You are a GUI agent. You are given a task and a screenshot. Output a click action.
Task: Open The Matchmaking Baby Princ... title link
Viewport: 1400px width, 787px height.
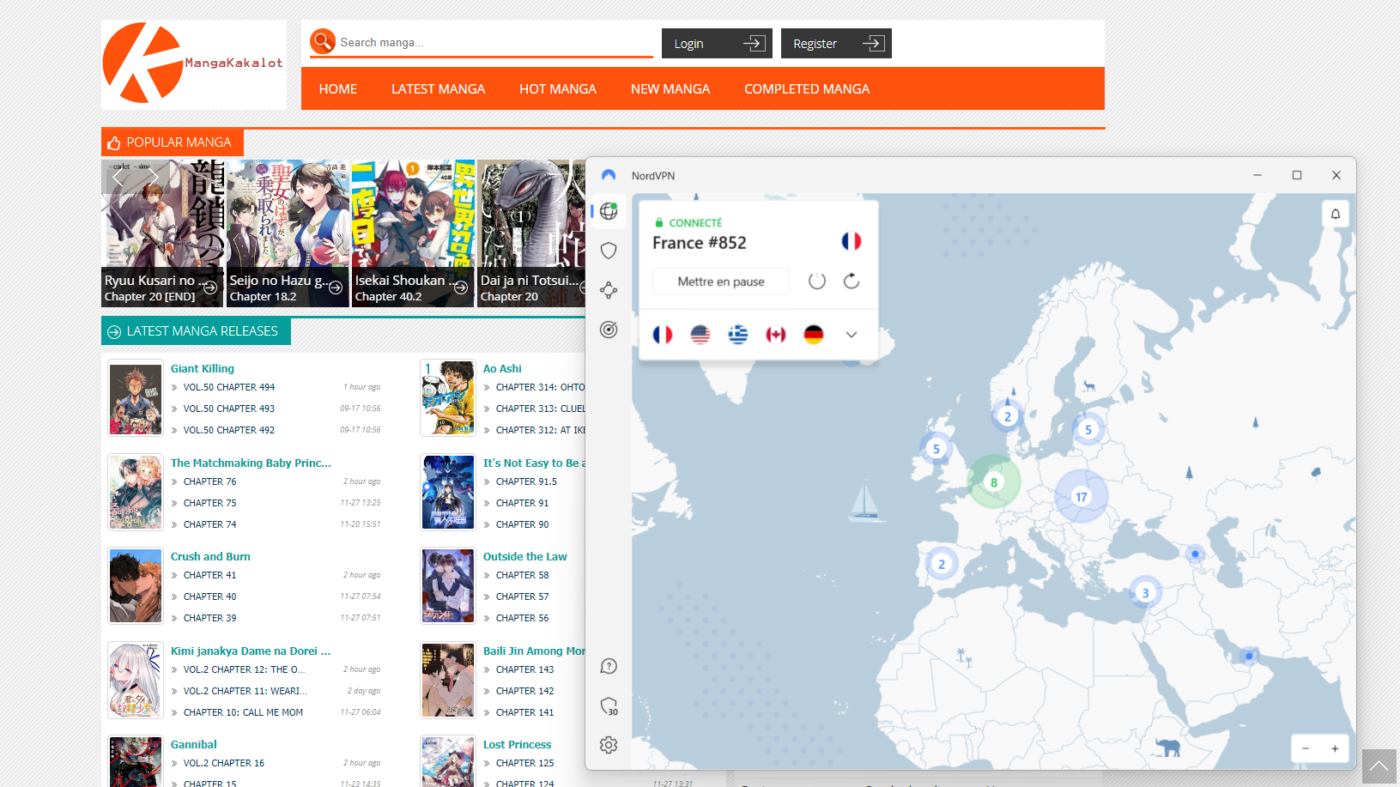pyautogui.click(x=250, y=463)
